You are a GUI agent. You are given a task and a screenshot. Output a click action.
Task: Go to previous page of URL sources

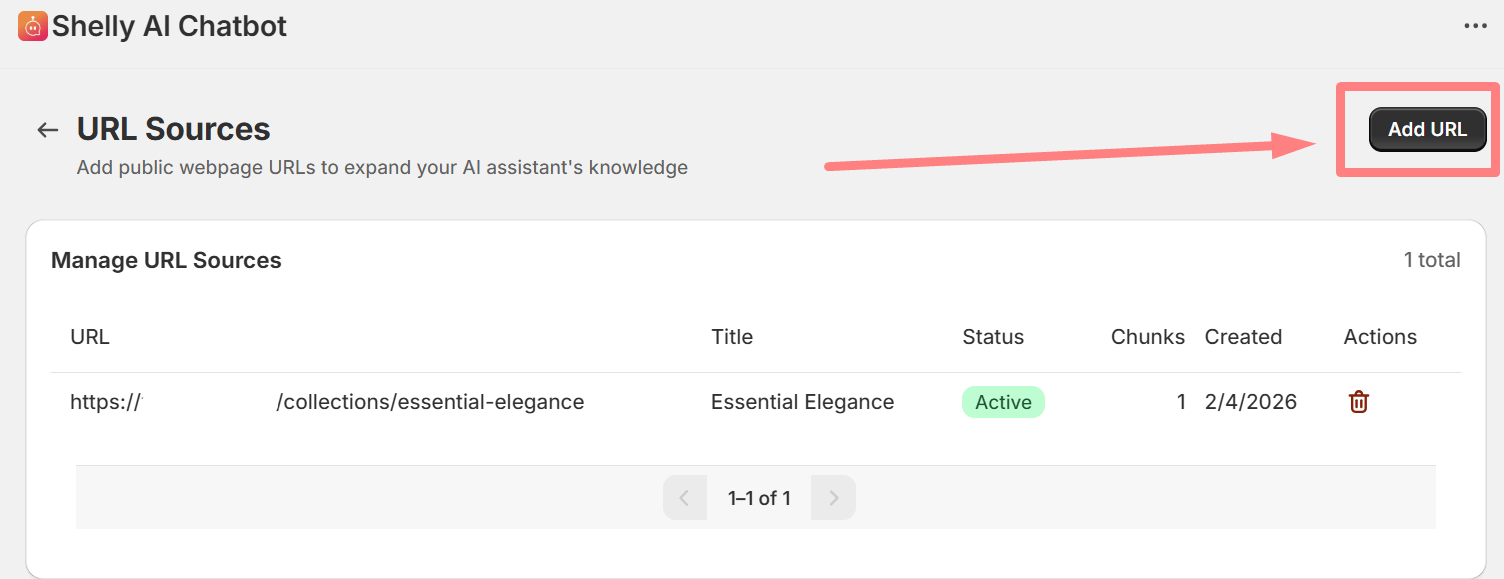(x=684, y=498)
